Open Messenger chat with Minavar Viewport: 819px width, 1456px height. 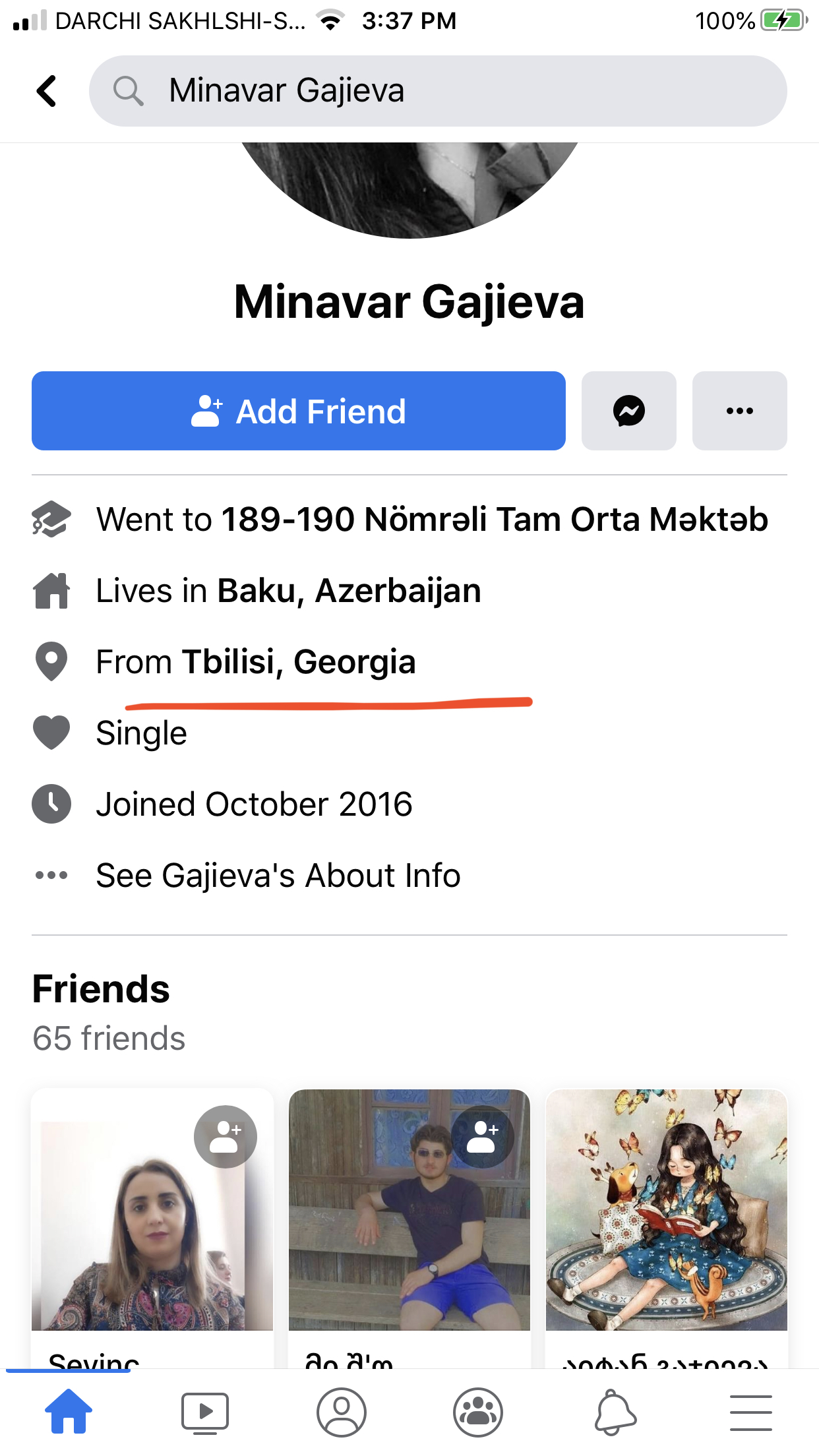pyautogui.click(x=628, y=411)
